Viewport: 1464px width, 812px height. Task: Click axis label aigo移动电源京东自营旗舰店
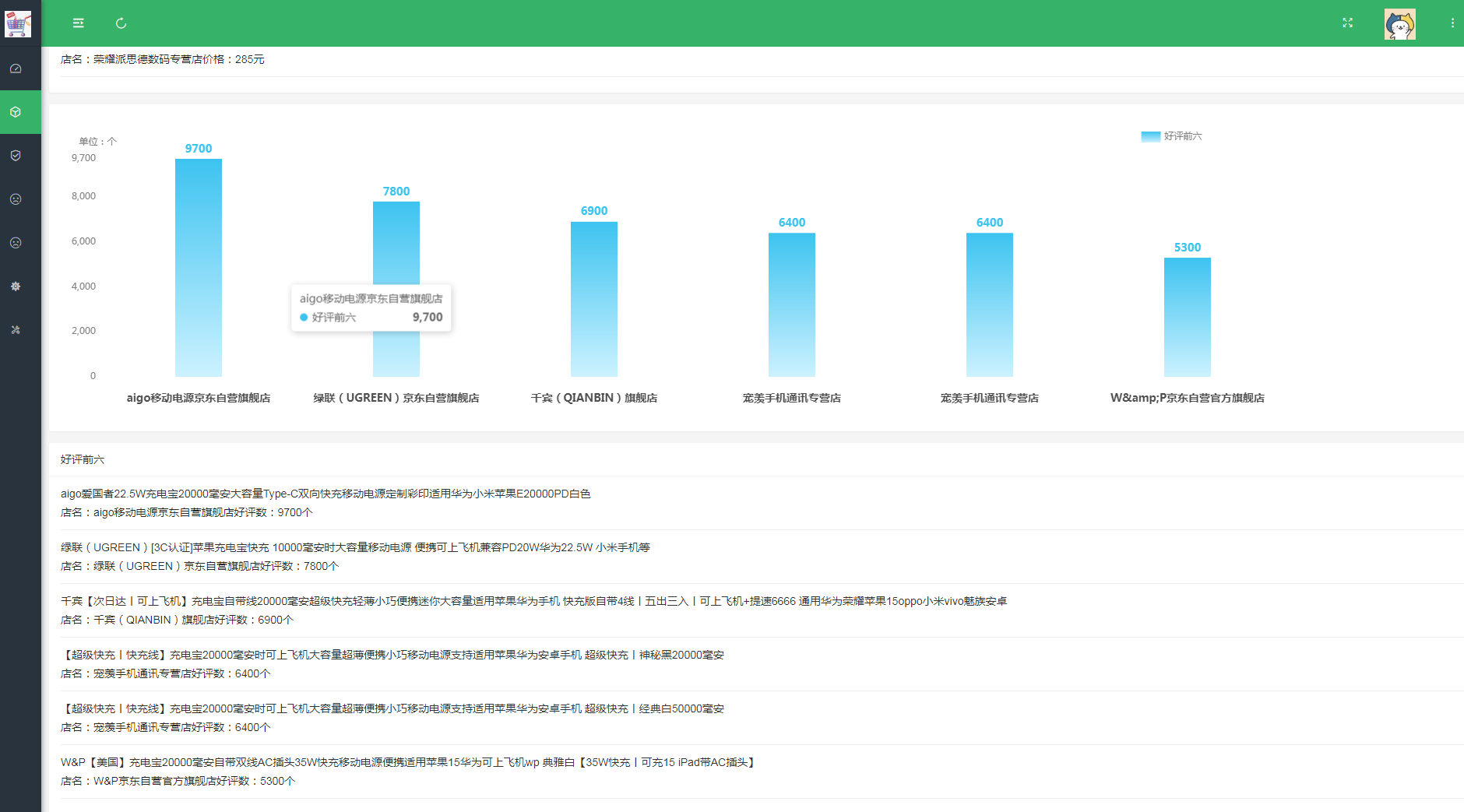pyautogui.click(x=199, y=398)
